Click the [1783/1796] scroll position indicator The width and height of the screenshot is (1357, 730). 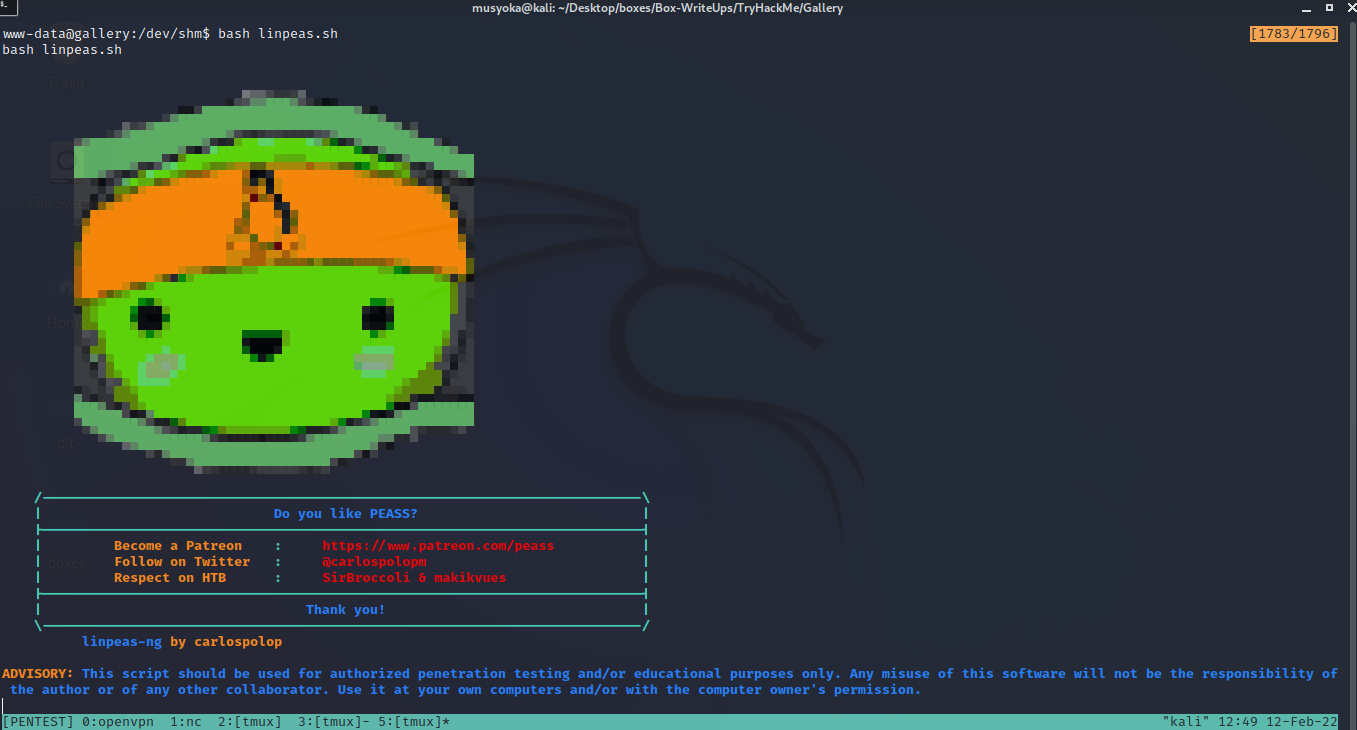[1294, 34]
